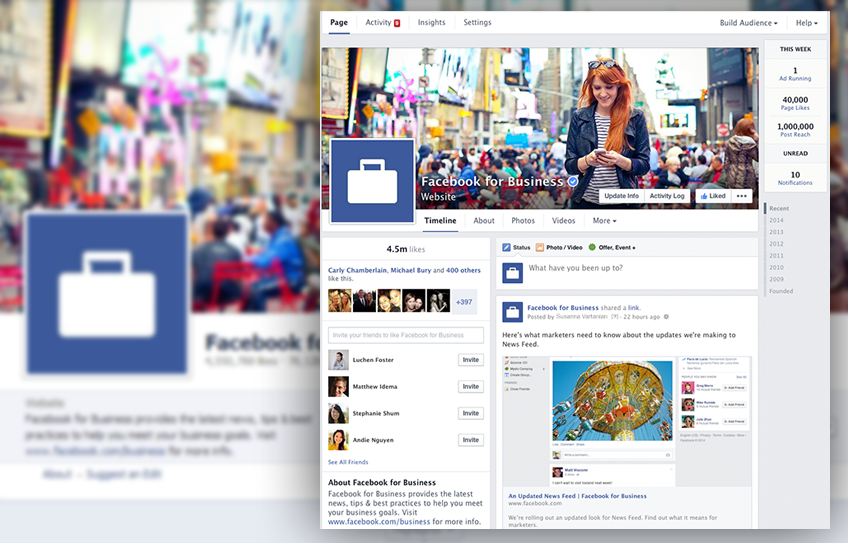Click the '22 hours ago' post timestamp
Viewport: 848px width, 543px height.
coord(641,317)
